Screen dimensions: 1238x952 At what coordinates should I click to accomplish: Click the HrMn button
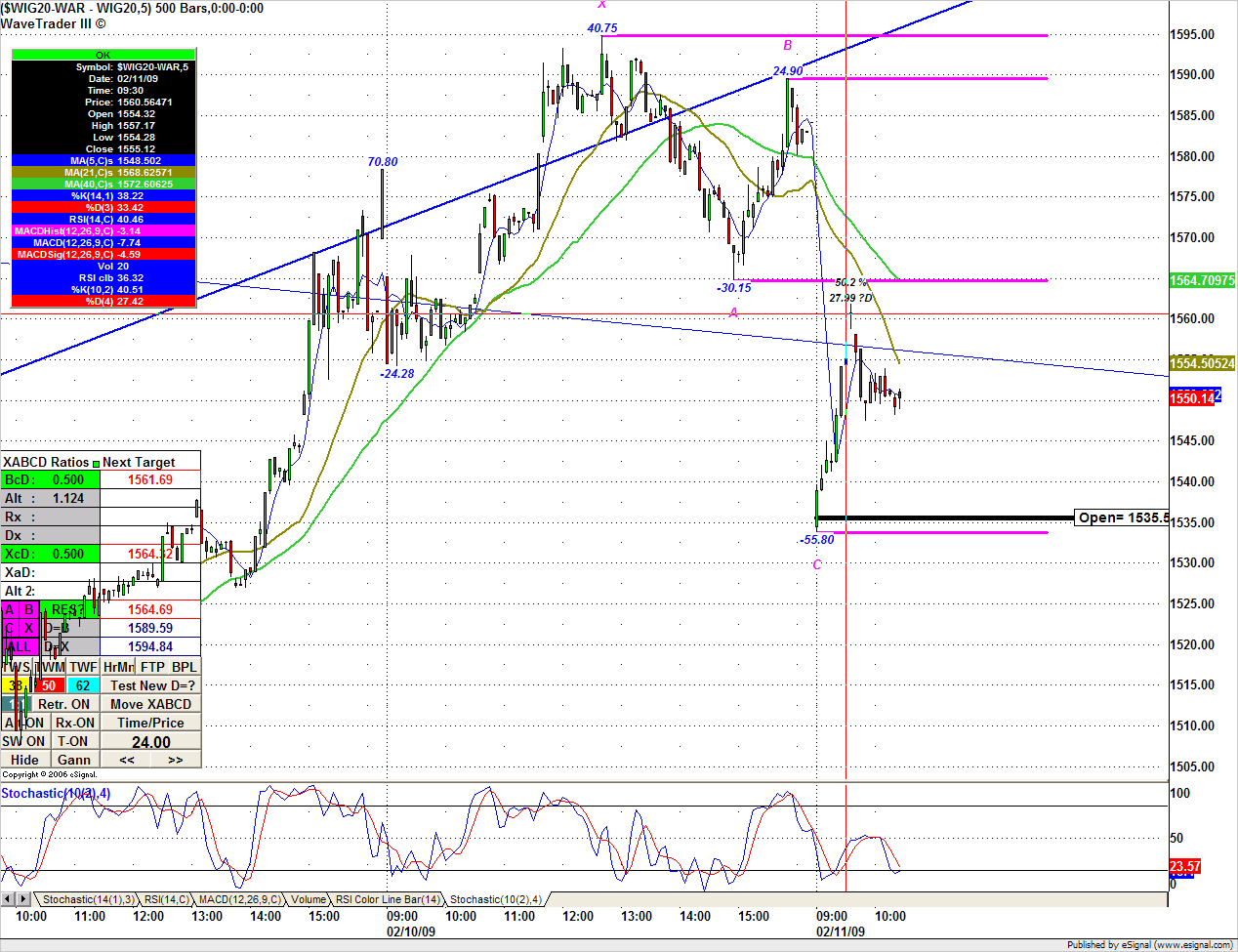click(x=118, y=667)
